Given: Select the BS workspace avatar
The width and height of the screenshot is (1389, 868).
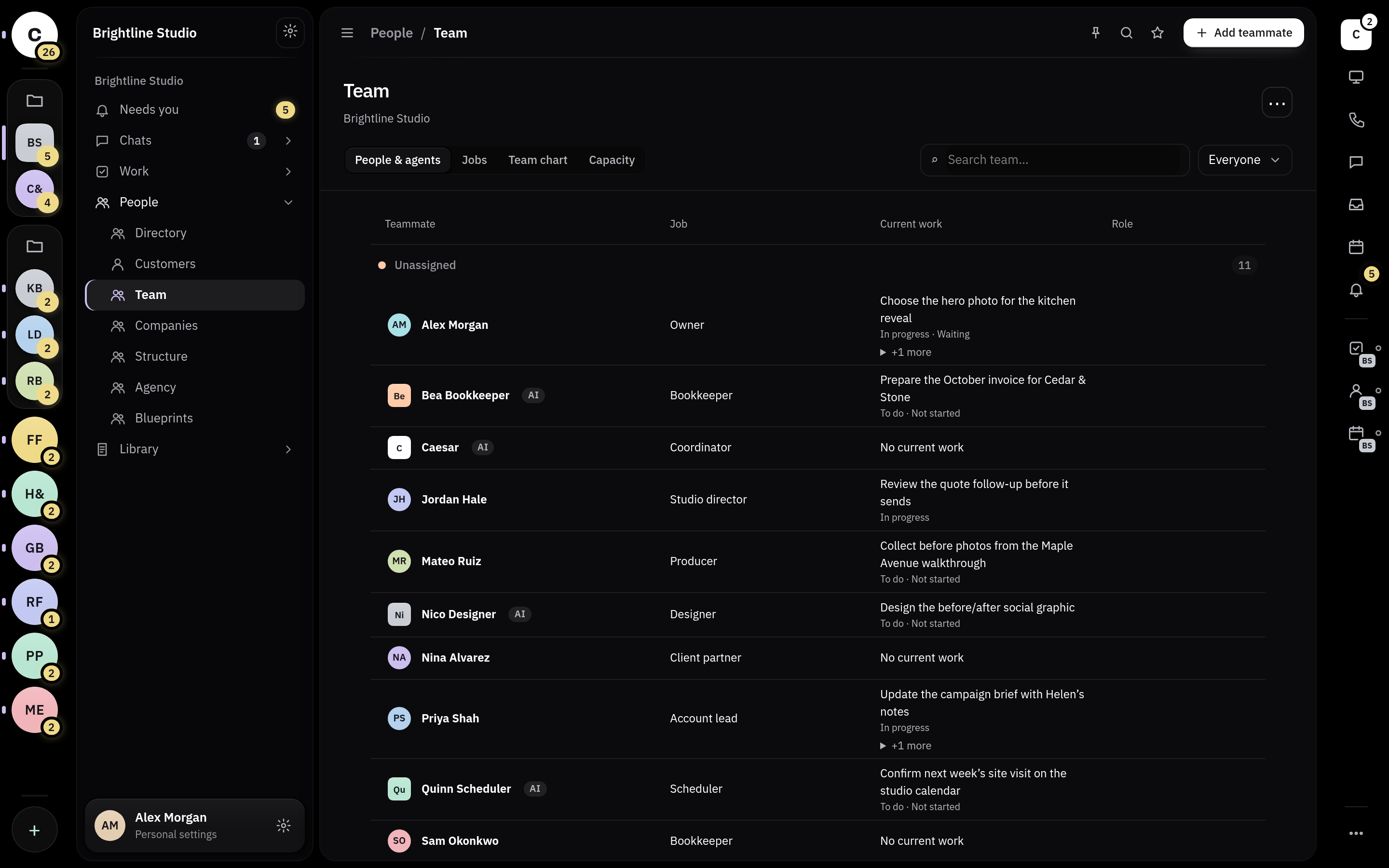Looking at the screenshot, I should [34, 142].
